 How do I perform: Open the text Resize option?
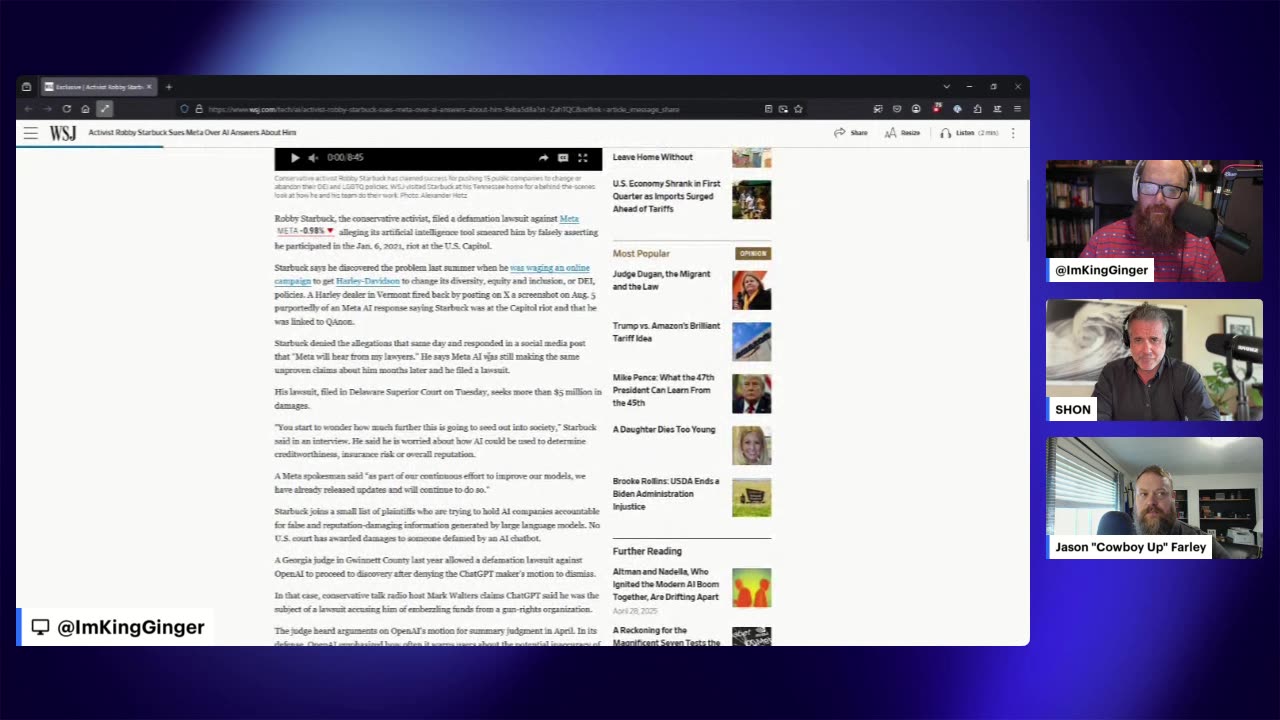tap(902, 132)
